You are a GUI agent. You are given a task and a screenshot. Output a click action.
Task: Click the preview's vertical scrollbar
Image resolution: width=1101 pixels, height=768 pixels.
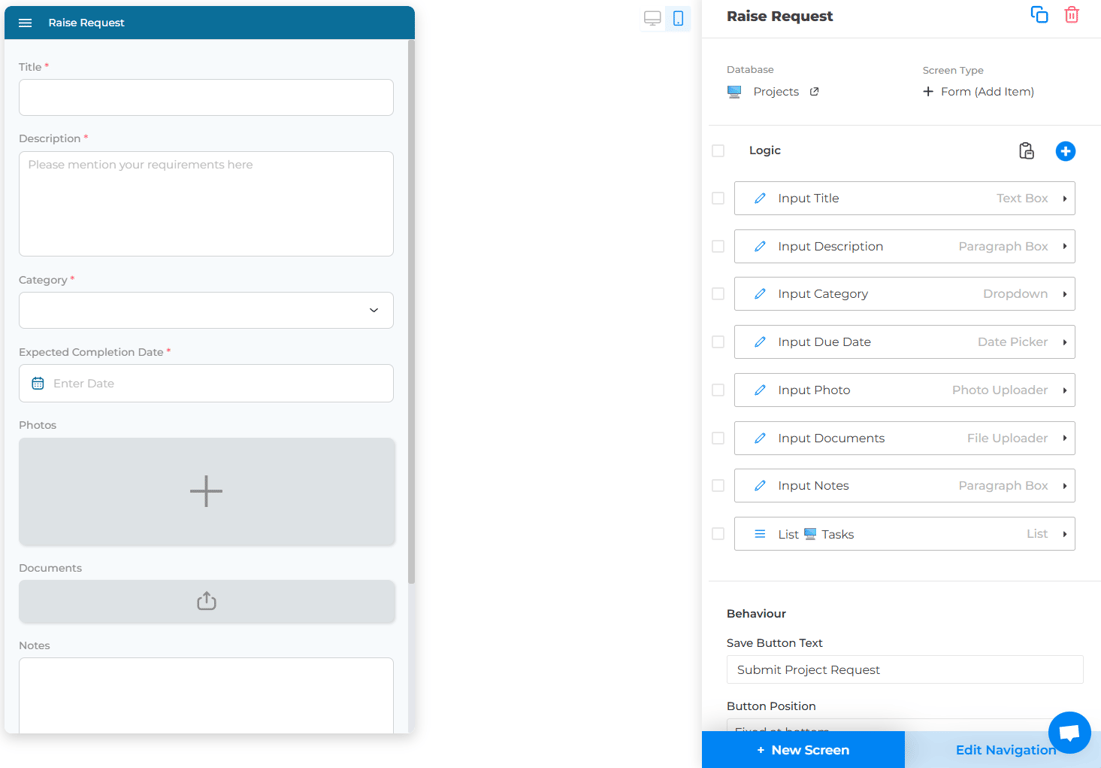(411, 312)
